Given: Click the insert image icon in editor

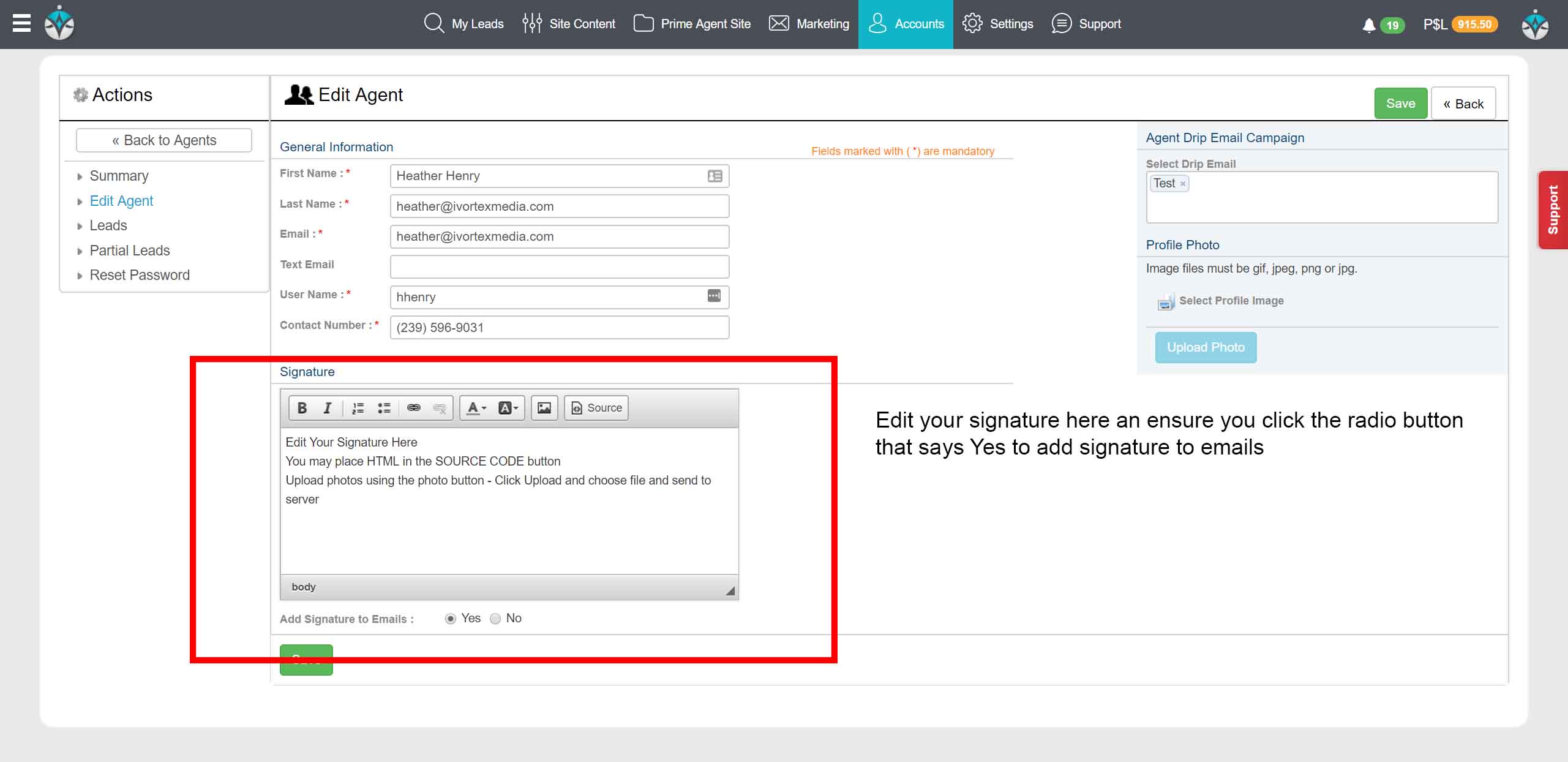Looking at the screenshot, I should 544,408.
